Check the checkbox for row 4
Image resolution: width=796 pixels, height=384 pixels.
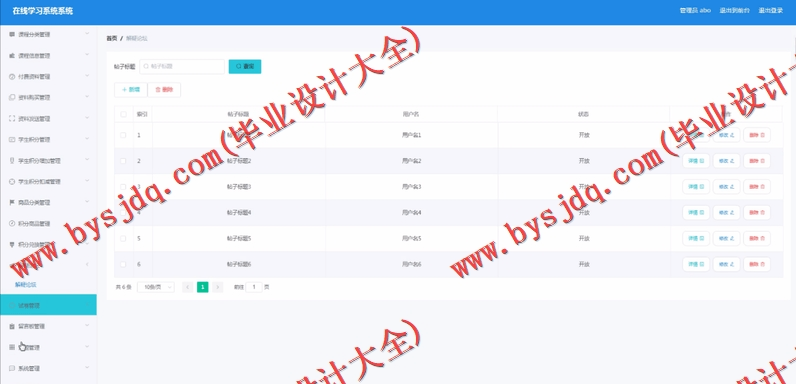pyautogui.click(x=123, y=212)
